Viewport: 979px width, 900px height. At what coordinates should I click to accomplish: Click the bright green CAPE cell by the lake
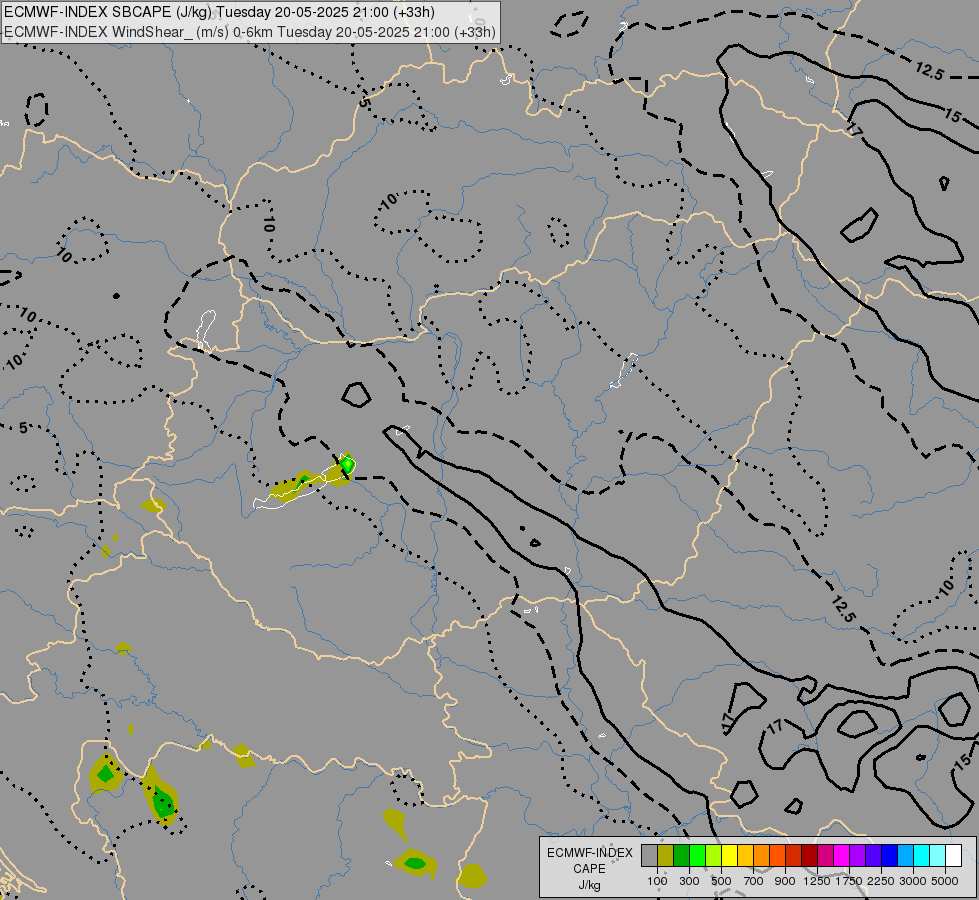pos(348,464)
